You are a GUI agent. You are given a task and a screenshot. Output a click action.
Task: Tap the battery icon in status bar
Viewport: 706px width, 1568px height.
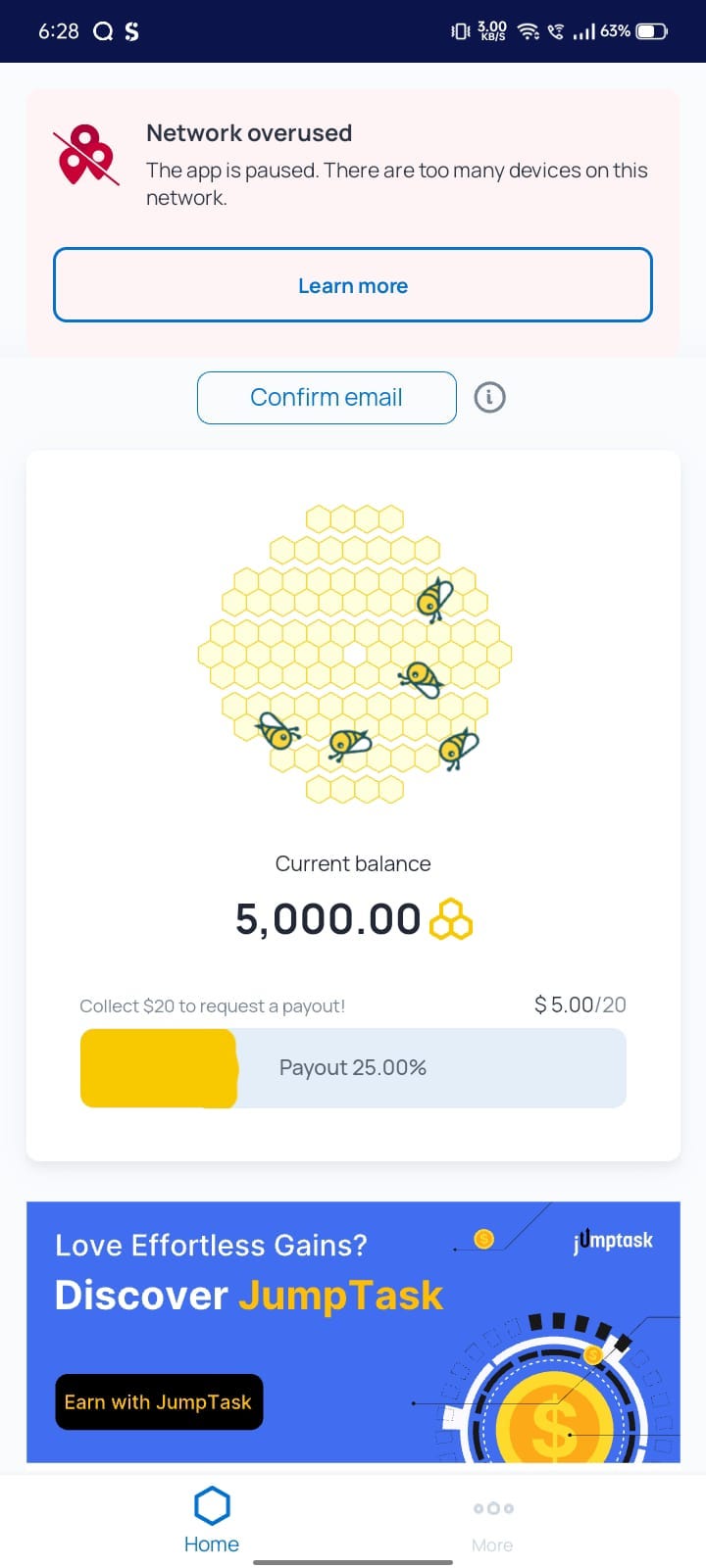(652, 31)
